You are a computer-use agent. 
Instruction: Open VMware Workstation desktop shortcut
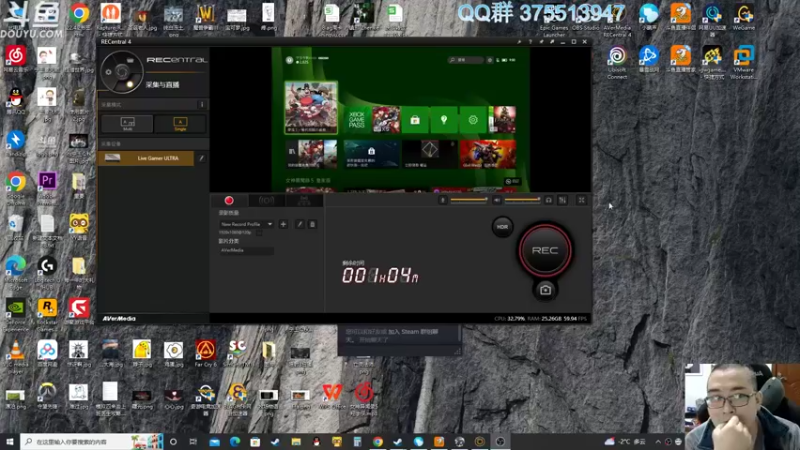[x=743, y=62]
